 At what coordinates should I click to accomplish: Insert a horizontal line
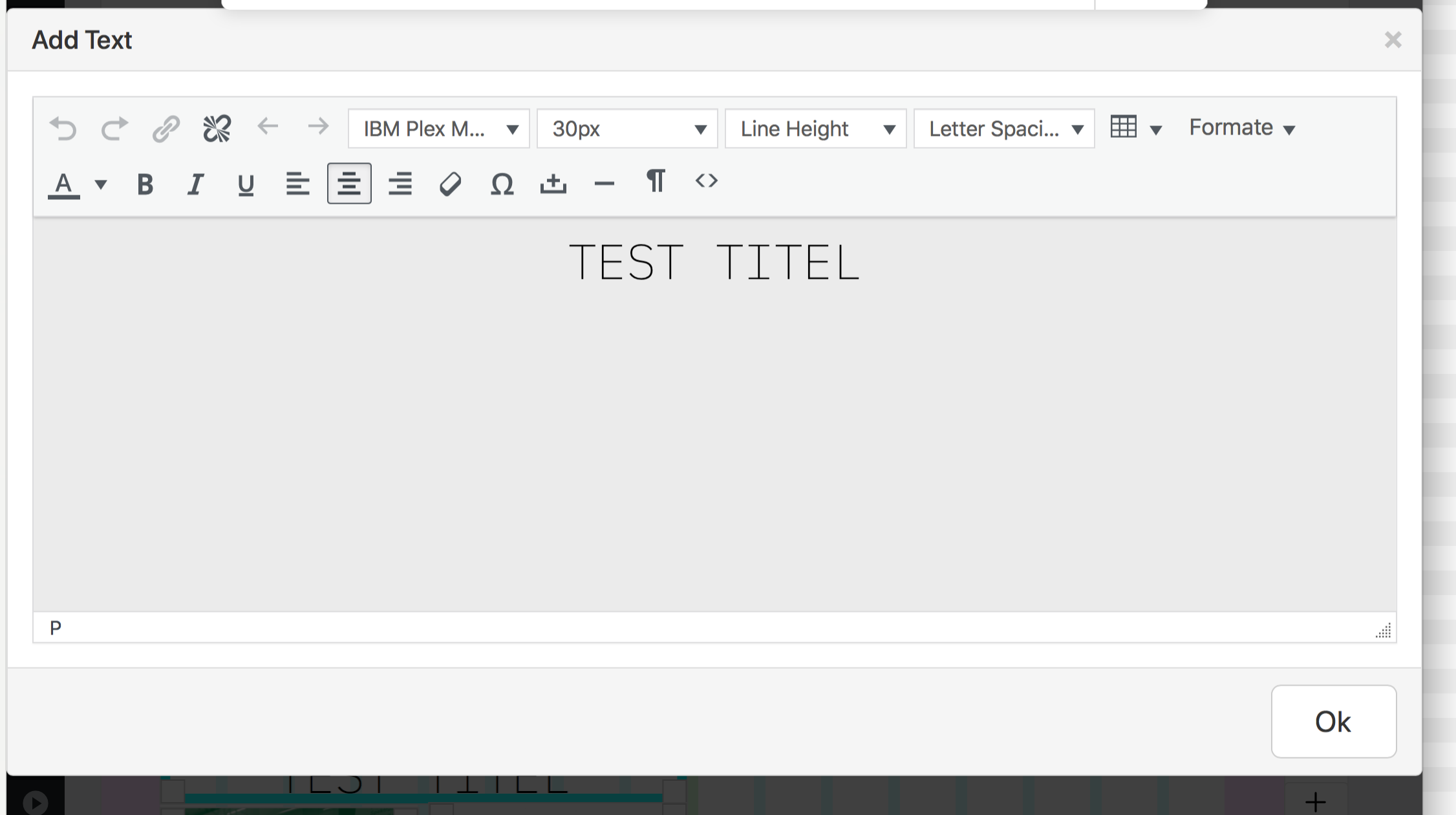pyautogui.click(x=604, y=184)
